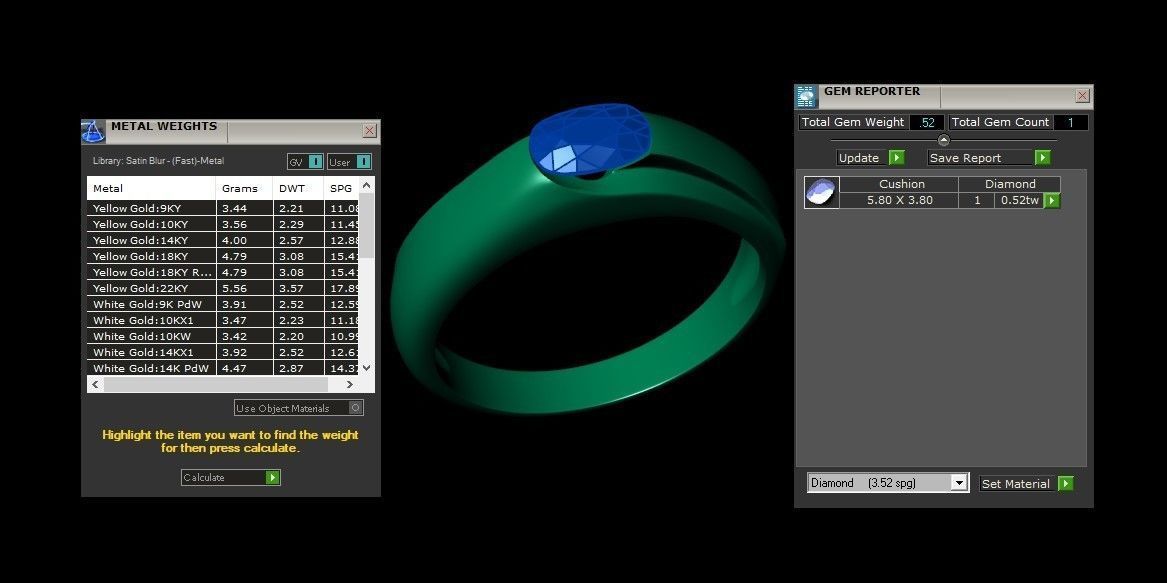
Task: Click the Metal column header
Action: [x=152, y=188]
